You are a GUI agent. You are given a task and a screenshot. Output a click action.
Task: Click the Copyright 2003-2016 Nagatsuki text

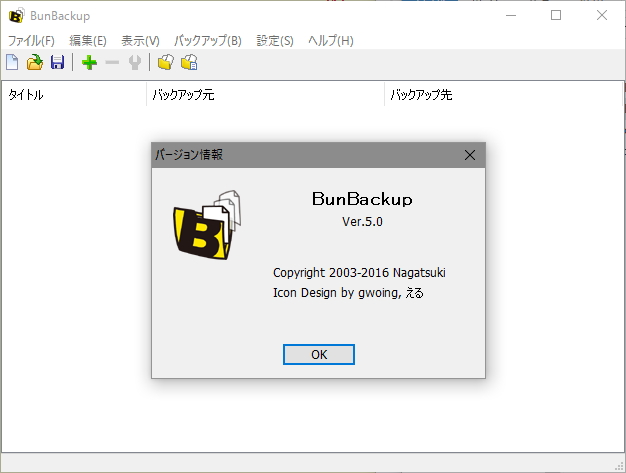click(359, 273)
